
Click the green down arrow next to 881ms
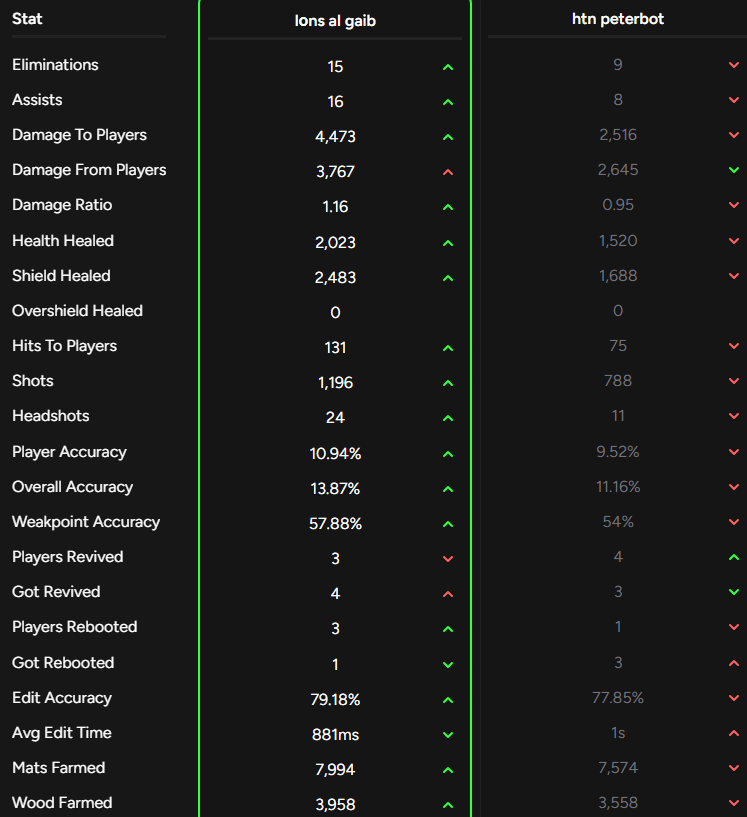[x=447, y=735]
